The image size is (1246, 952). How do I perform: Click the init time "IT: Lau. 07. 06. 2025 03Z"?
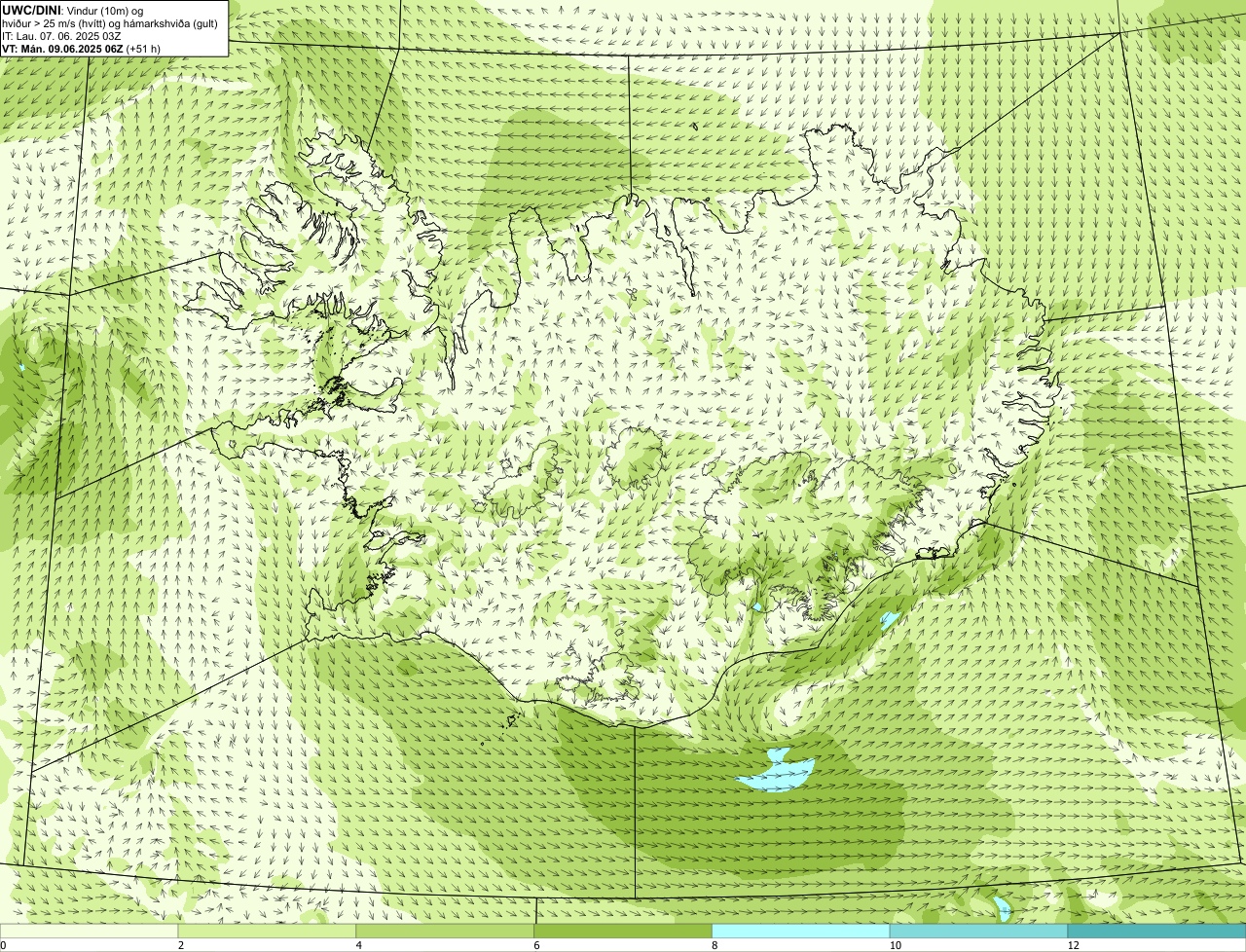[x=62, y=35]
